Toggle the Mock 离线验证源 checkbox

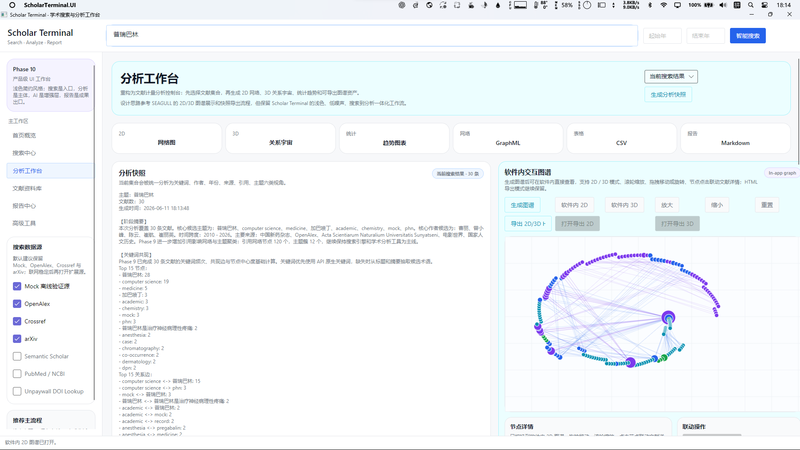(x=17, y=286)
